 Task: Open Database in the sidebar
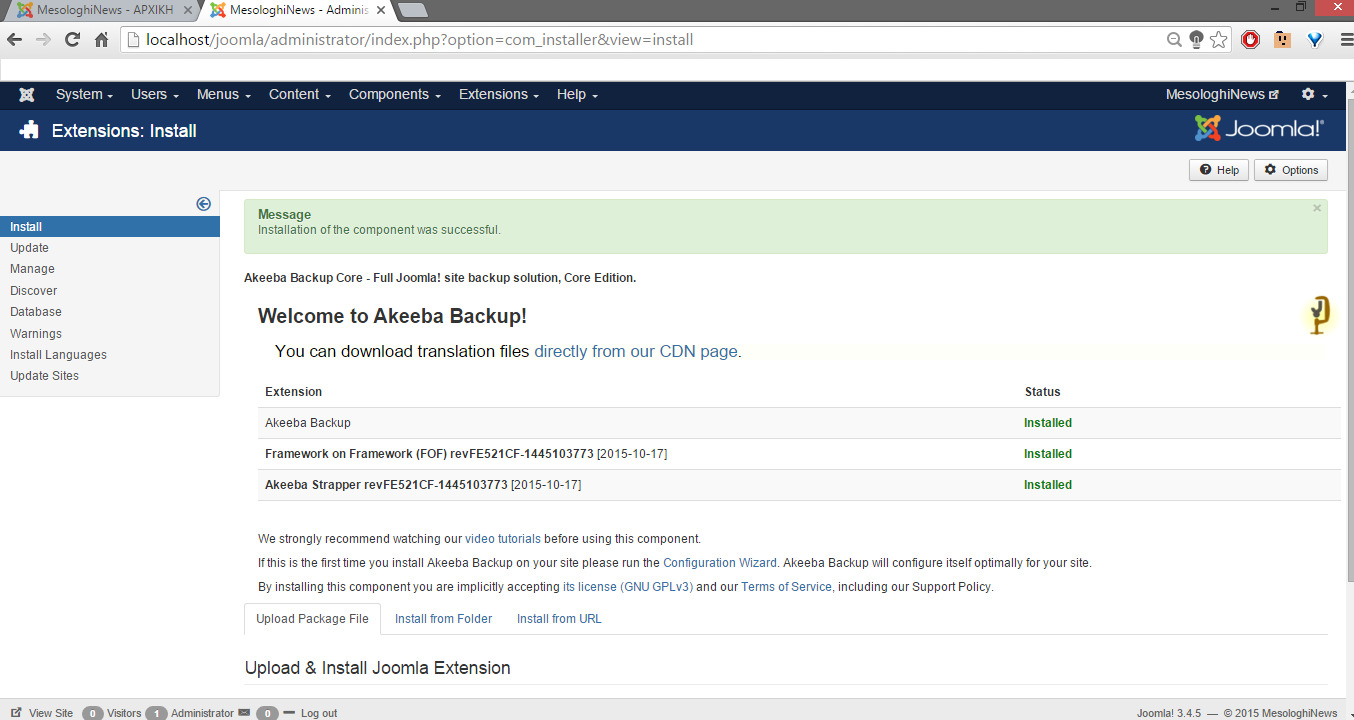pyautogui.click(x=36, y=312)
